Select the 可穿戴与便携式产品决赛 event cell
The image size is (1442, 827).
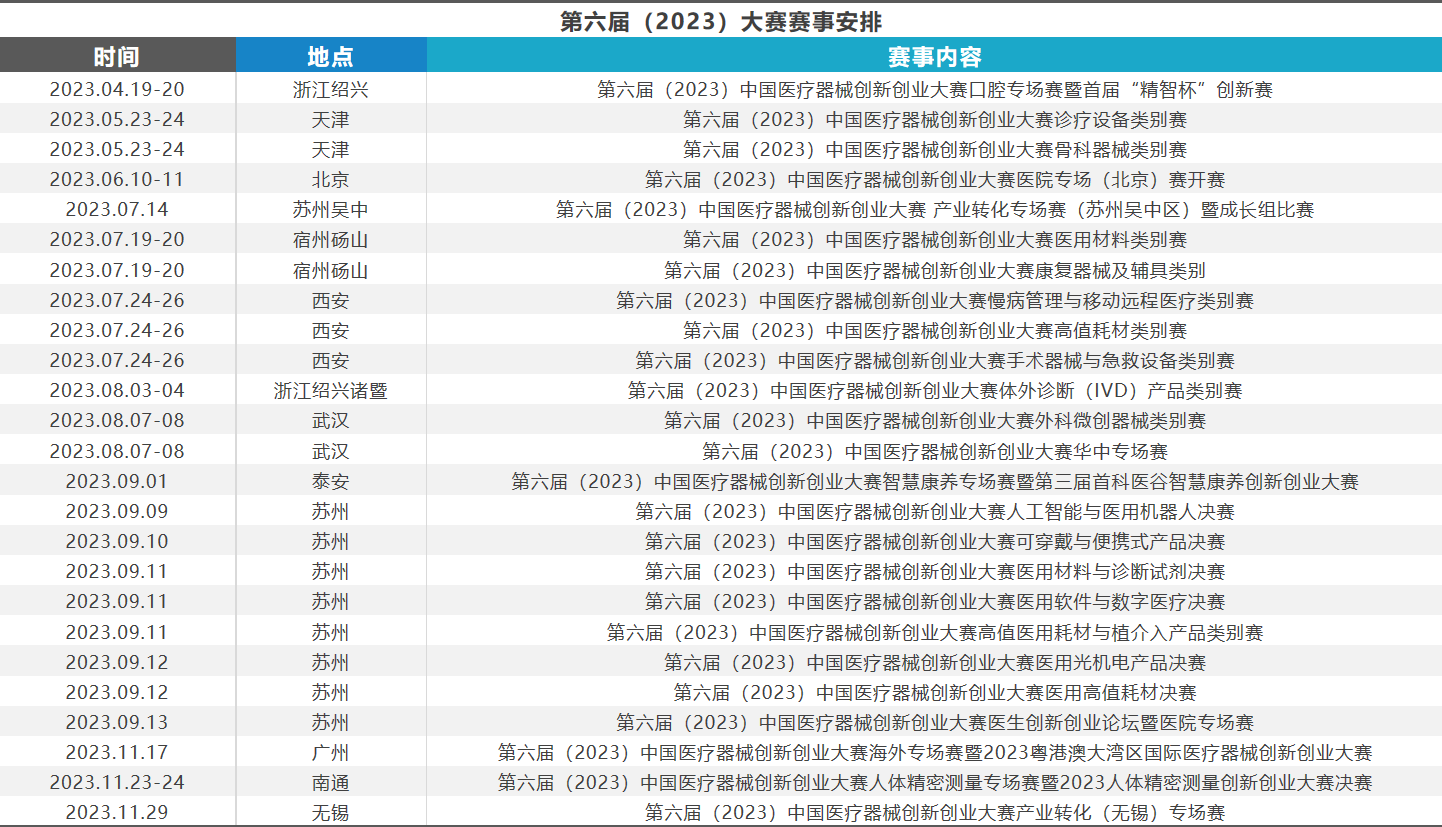tap(934, 541)
